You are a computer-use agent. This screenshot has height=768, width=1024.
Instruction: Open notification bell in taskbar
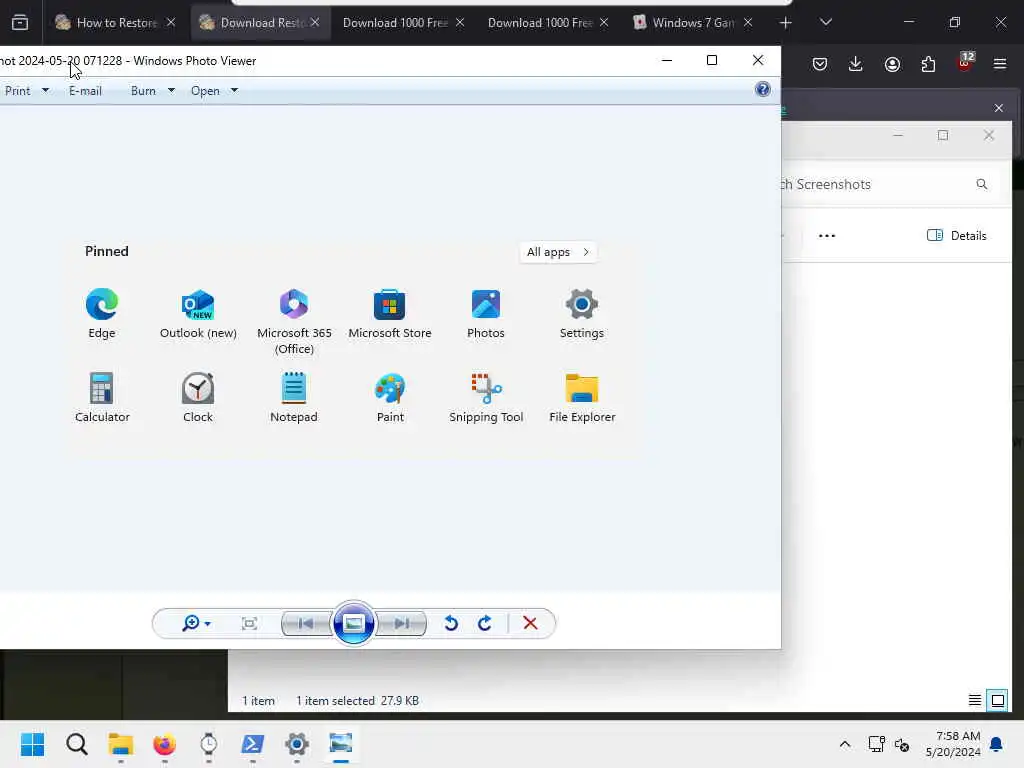click(996, 744)
